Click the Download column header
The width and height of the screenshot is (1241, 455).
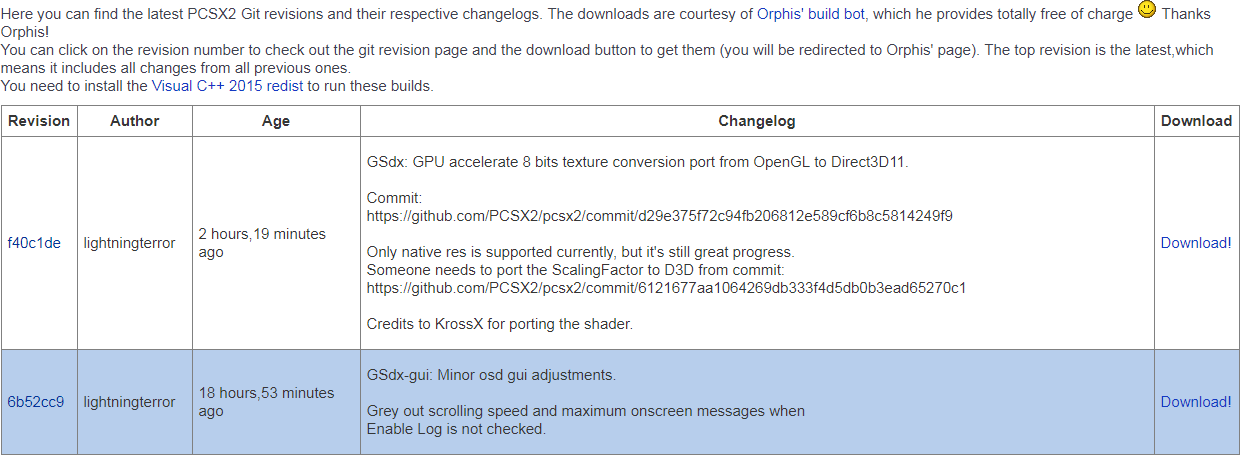[x=1196, y=121]
